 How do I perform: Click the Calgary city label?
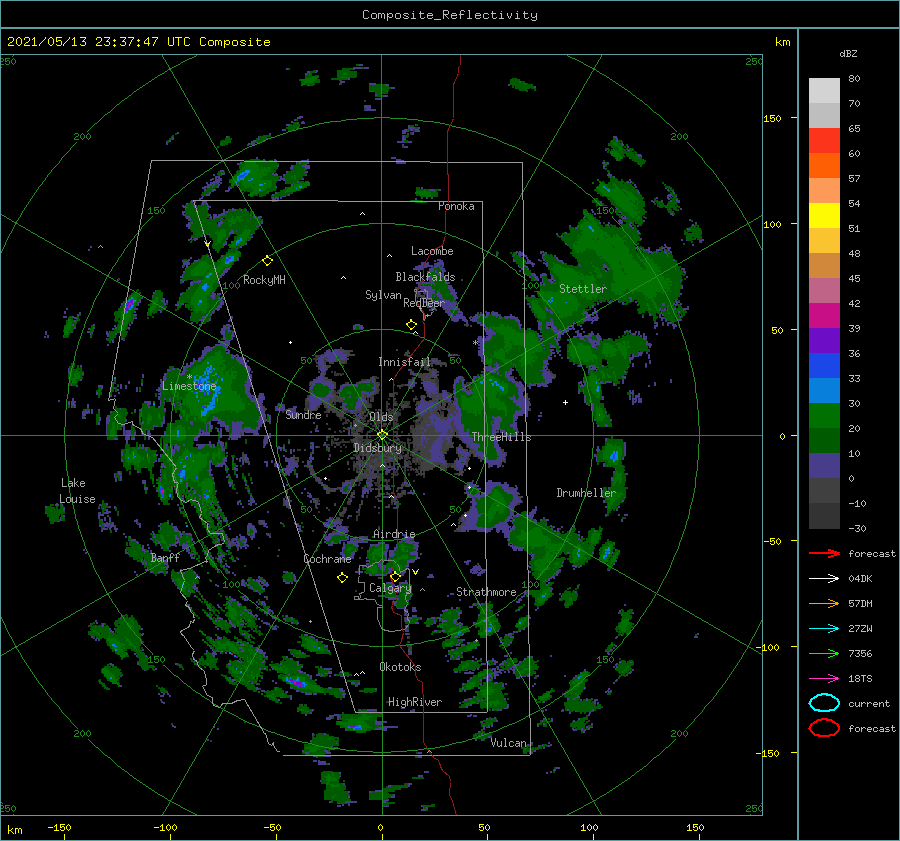click(390, 588)
